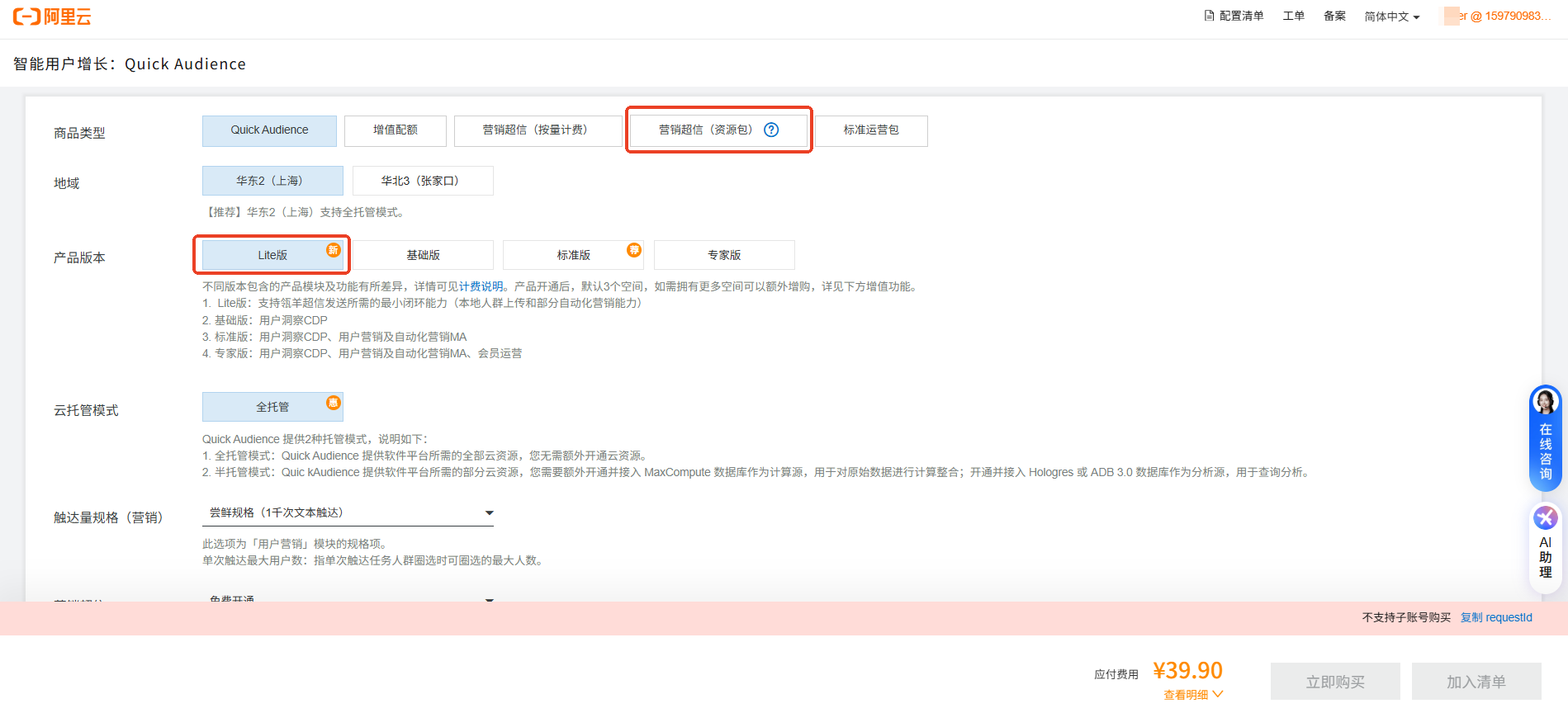Viewport: 1568px width, 713px height.
Task: Click the 云托管模式 label
Action: (86, 410)
